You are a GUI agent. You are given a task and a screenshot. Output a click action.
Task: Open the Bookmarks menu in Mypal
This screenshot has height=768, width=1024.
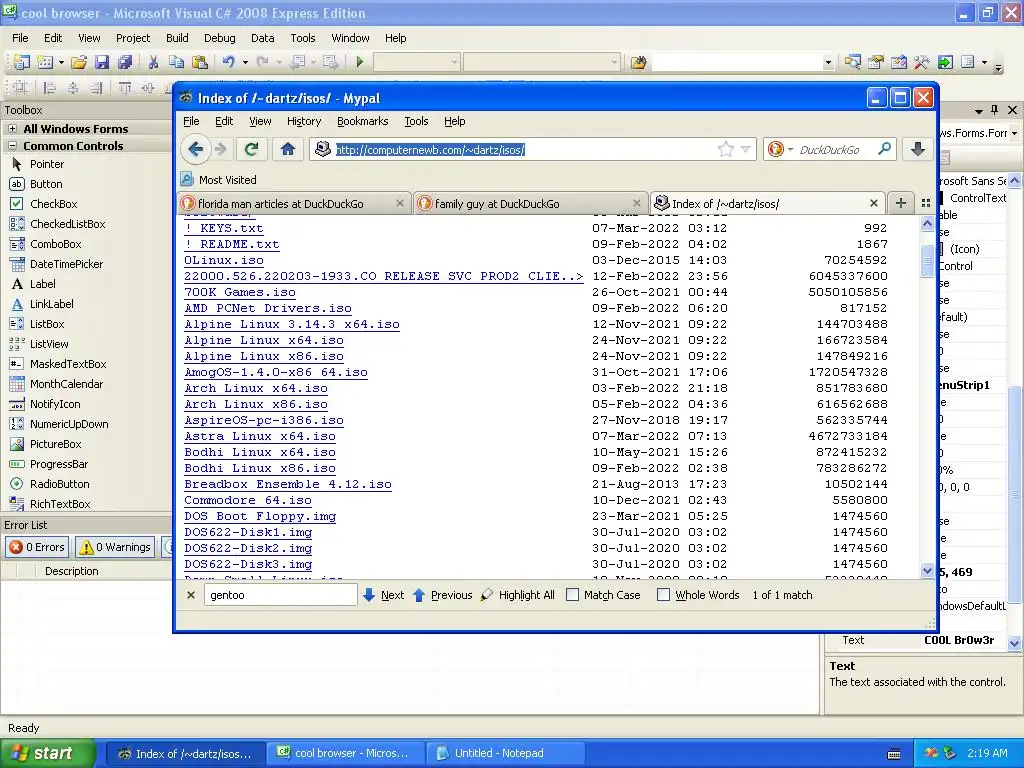point(362,121)
